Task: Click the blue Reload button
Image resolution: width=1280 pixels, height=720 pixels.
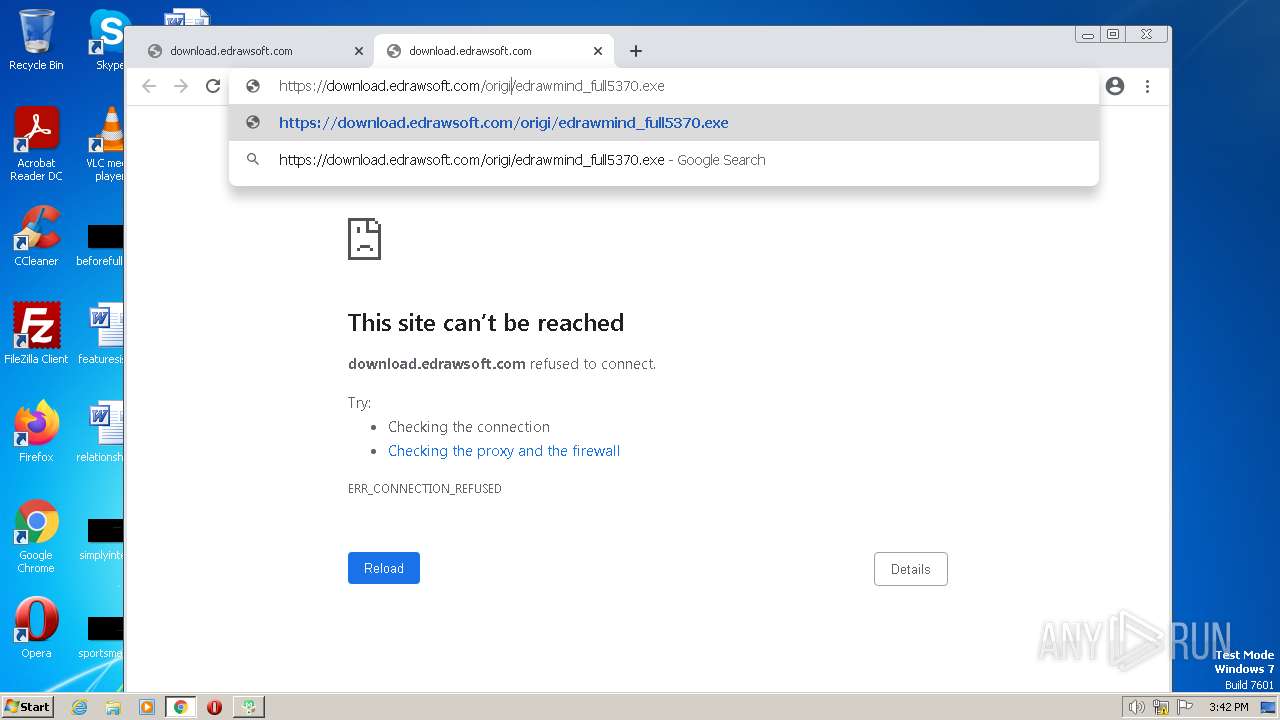Action: (384, 568)
